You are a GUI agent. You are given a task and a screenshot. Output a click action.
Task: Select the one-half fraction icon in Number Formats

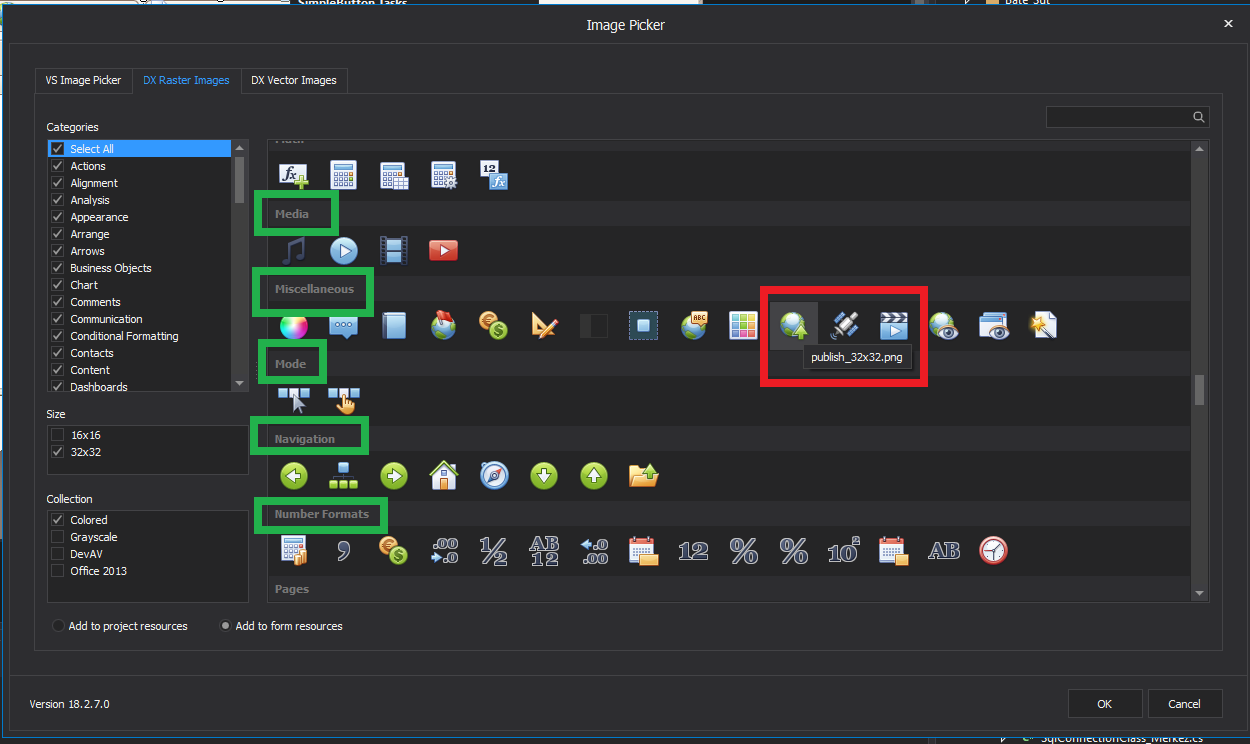coord(493,550)
